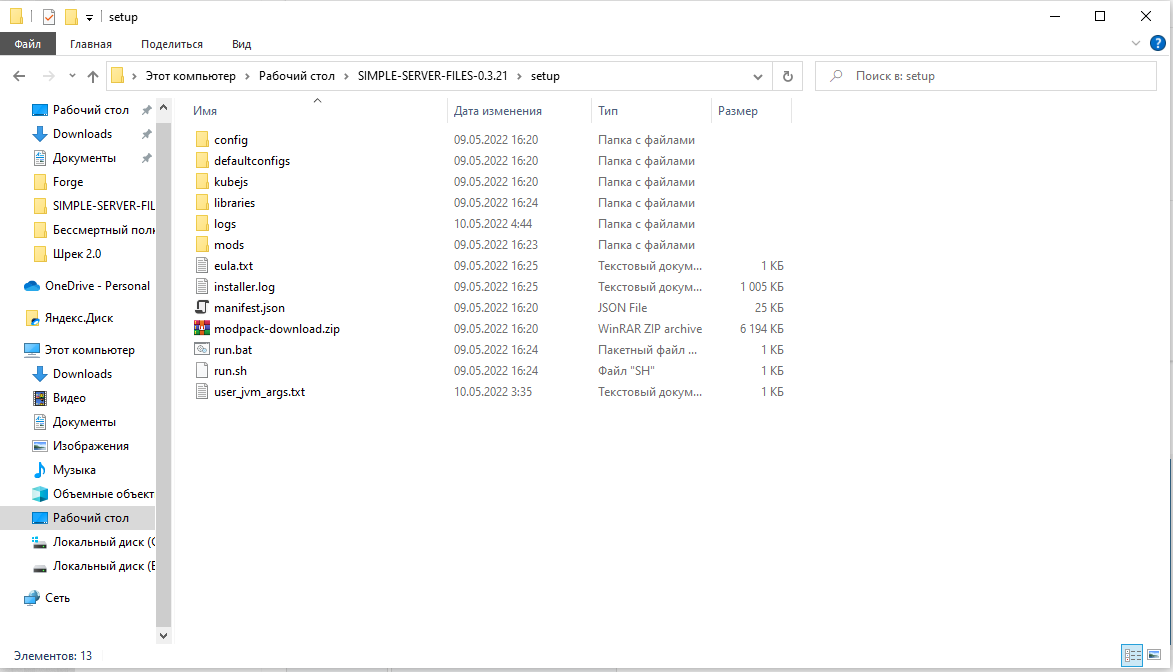1173x672 pixels.
Task: Select the config folder icon
Action: pyautogui.click(x=202, y=139)
